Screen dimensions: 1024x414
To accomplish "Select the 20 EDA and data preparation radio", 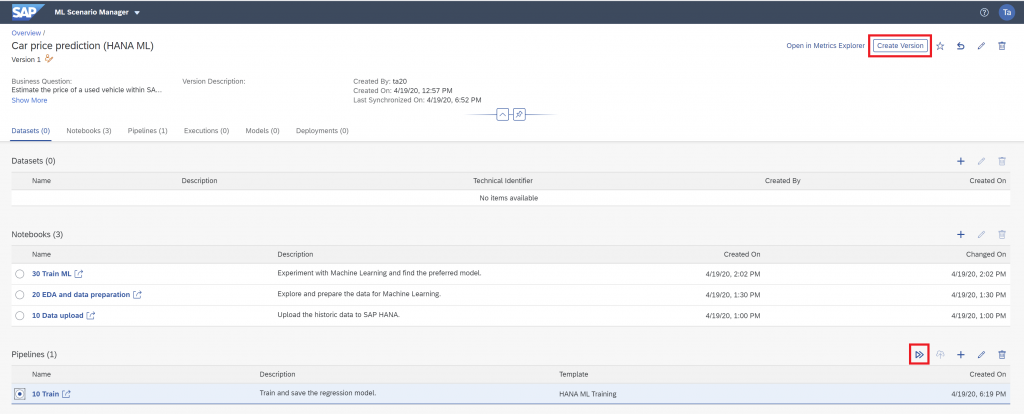I will click(x=20, y=295).
